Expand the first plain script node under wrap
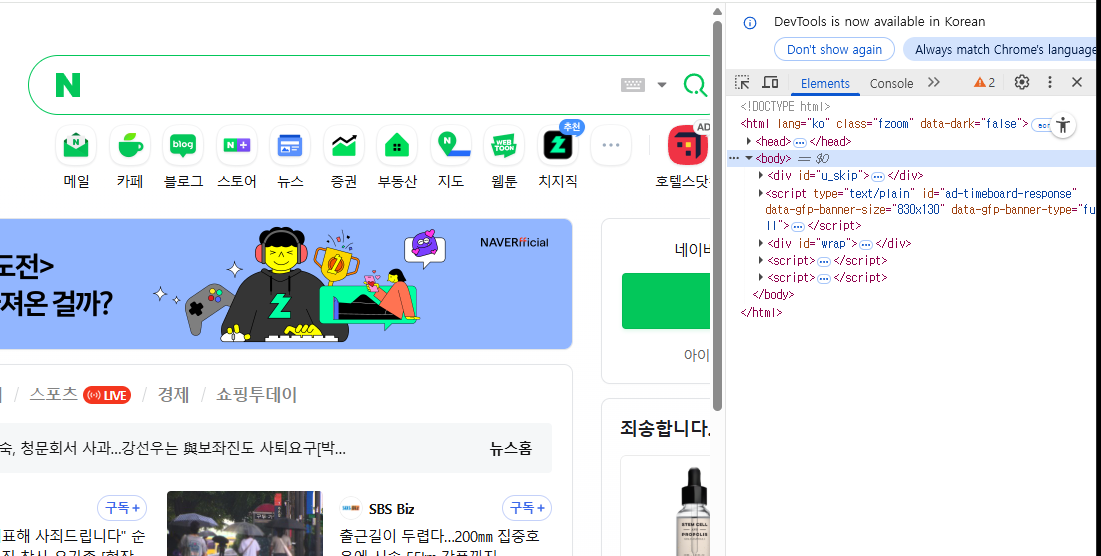This screenshot has height=556, width=1101. coord(761,260)
